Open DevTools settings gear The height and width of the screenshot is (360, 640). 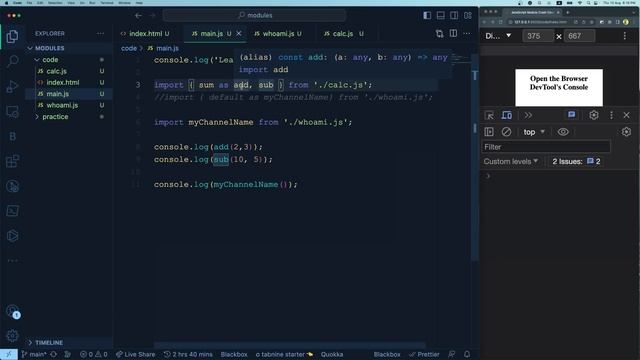point(593,115)
